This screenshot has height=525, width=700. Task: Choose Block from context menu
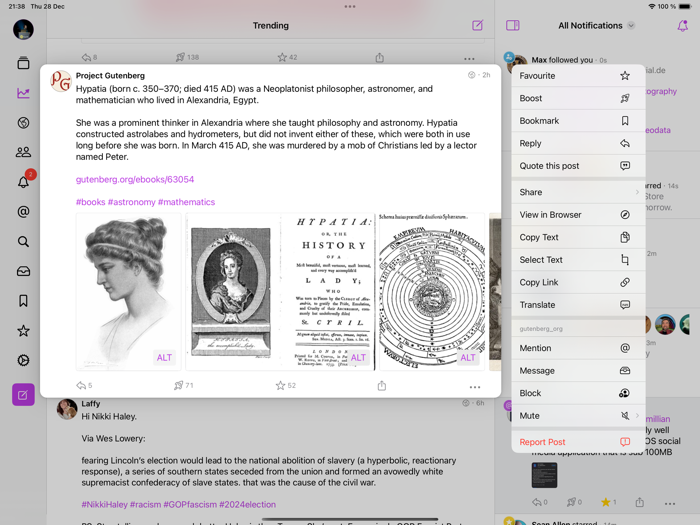click(x=578, y=393)
